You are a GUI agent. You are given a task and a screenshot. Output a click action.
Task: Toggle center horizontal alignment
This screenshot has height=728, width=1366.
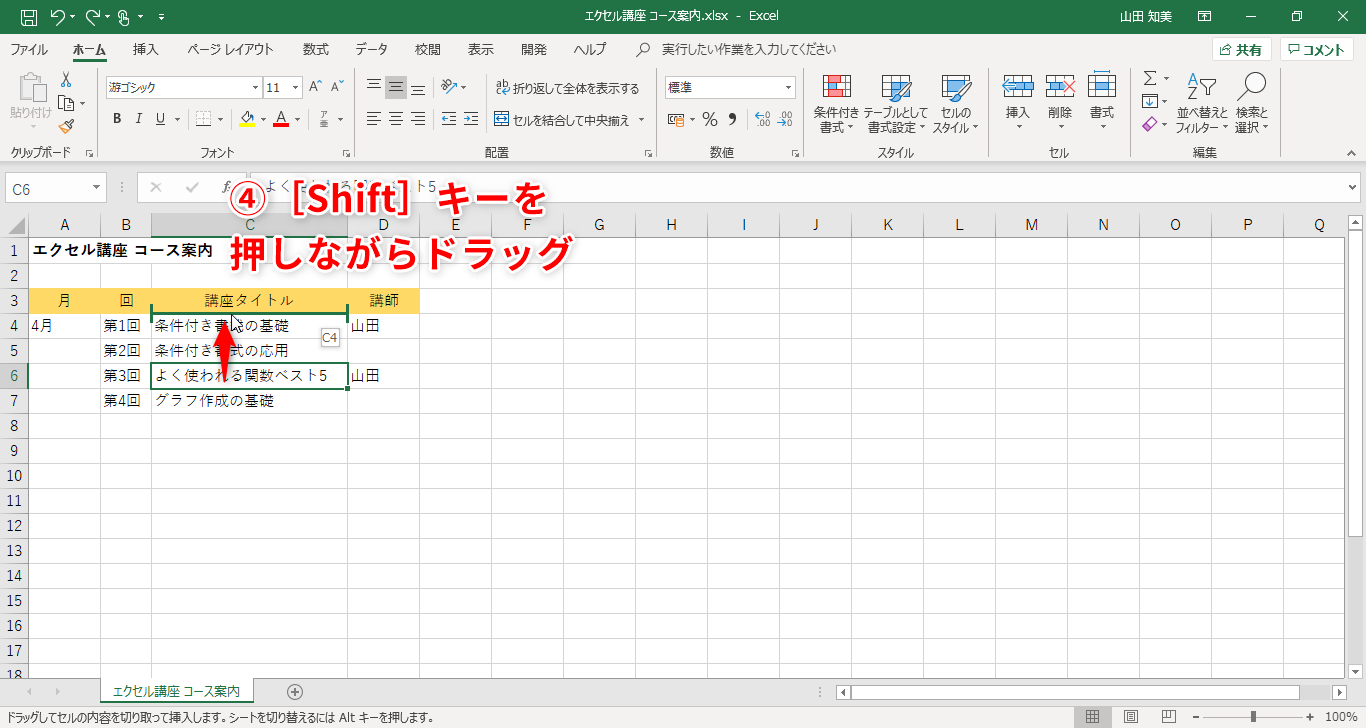coord(396,119)
